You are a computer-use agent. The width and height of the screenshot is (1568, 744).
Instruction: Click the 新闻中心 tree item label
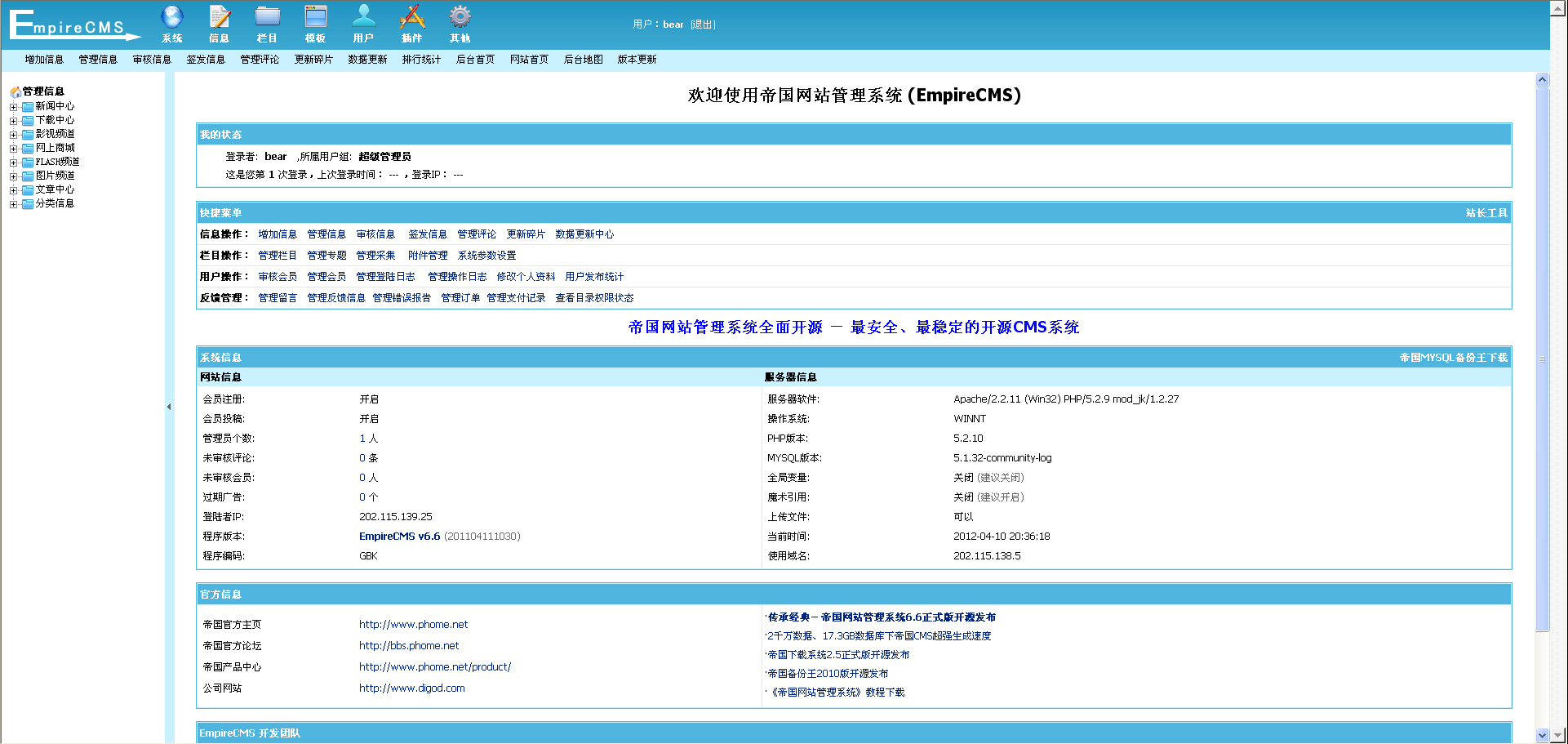pyautogui.click(x=55, y=106)
